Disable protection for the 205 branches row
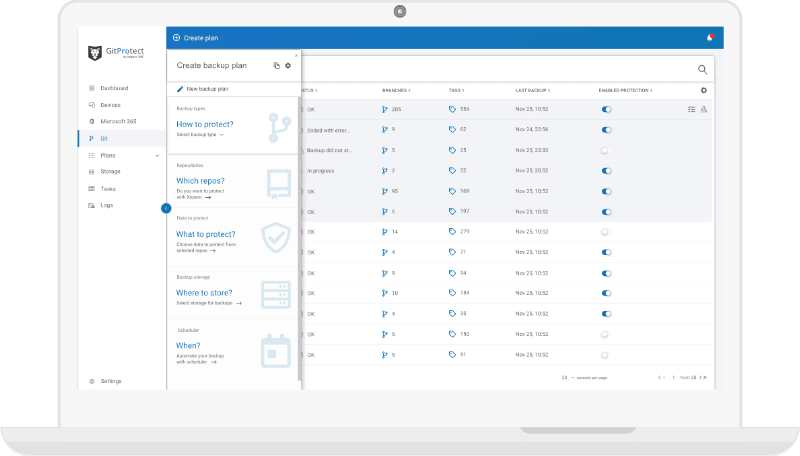Screen dimensions: 800x456 [x=606, y=109]
